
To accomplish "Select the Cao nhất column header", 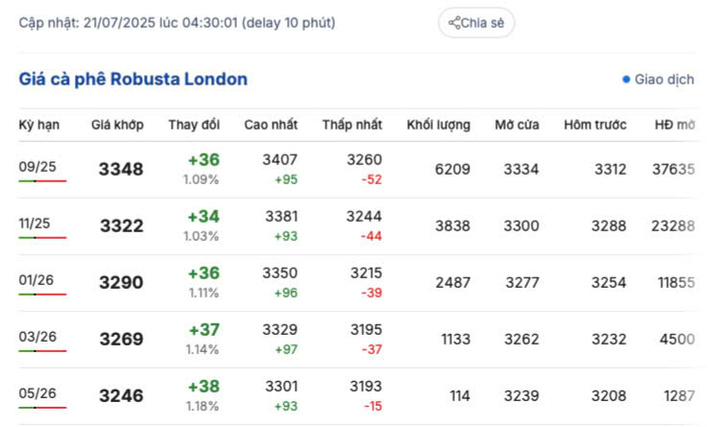I will 272,125.
